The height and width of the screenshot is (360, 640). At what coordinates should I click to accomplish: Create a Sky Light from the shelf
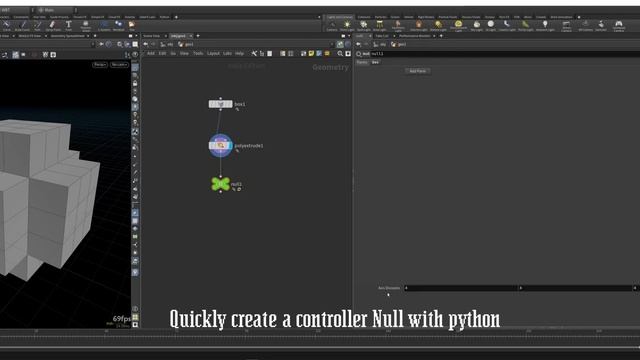pyautogui.click(x=477, y=26)
